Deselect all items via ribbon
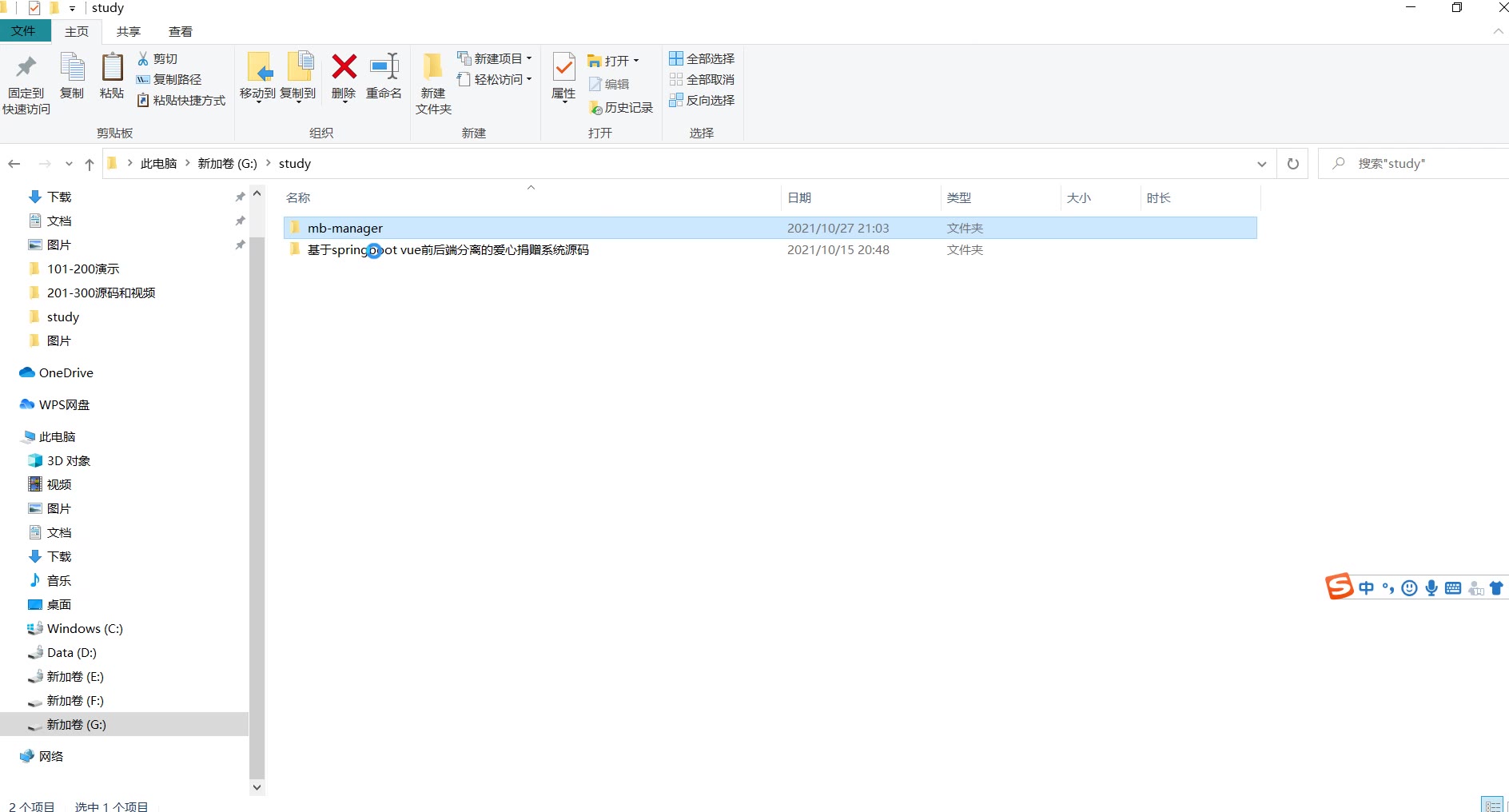This screenshot has width=1509, height=812. pyautogui.click(x=702, y=79)
